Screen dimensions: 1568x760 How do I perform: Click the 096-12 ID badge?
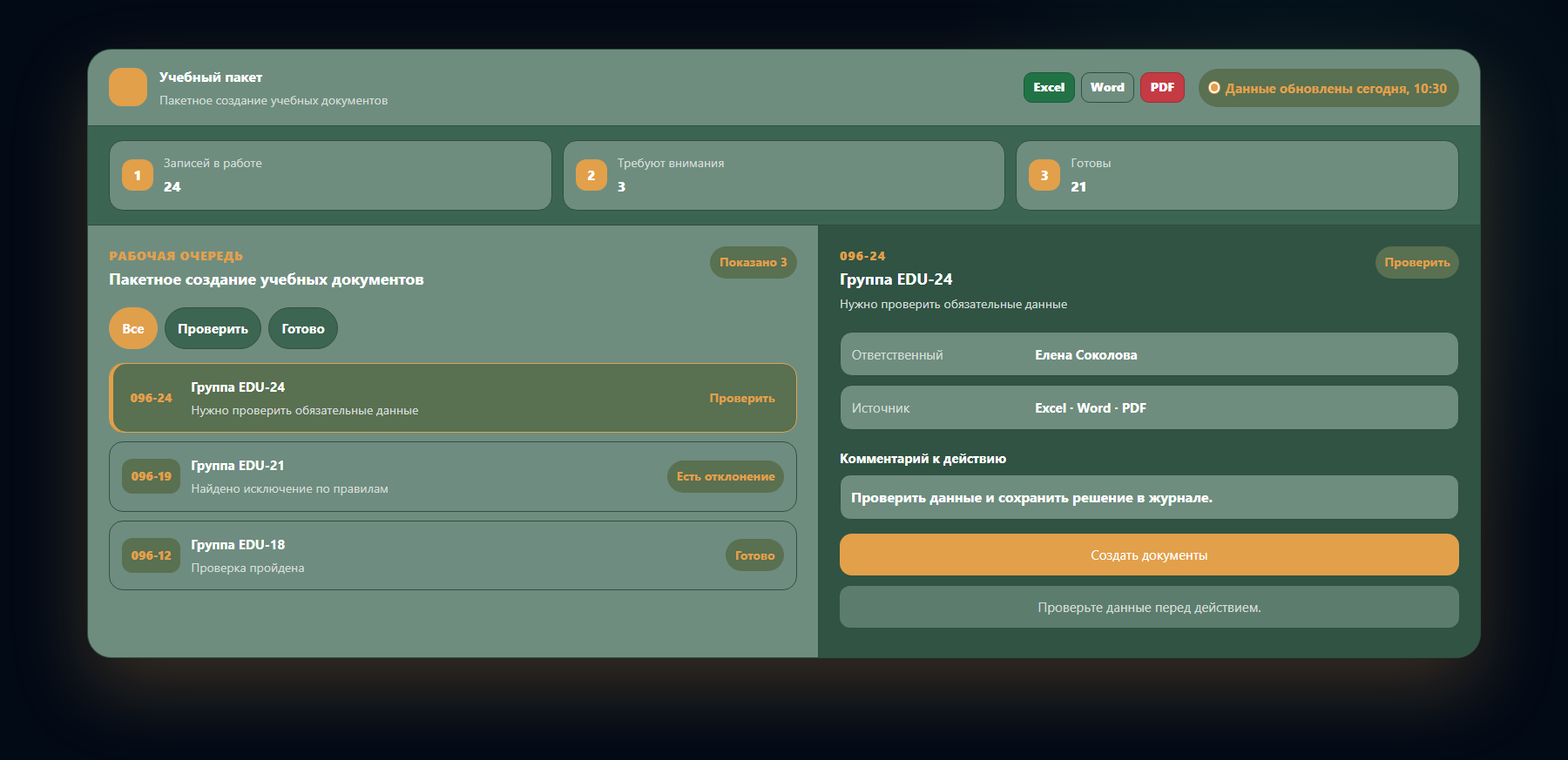152,555
